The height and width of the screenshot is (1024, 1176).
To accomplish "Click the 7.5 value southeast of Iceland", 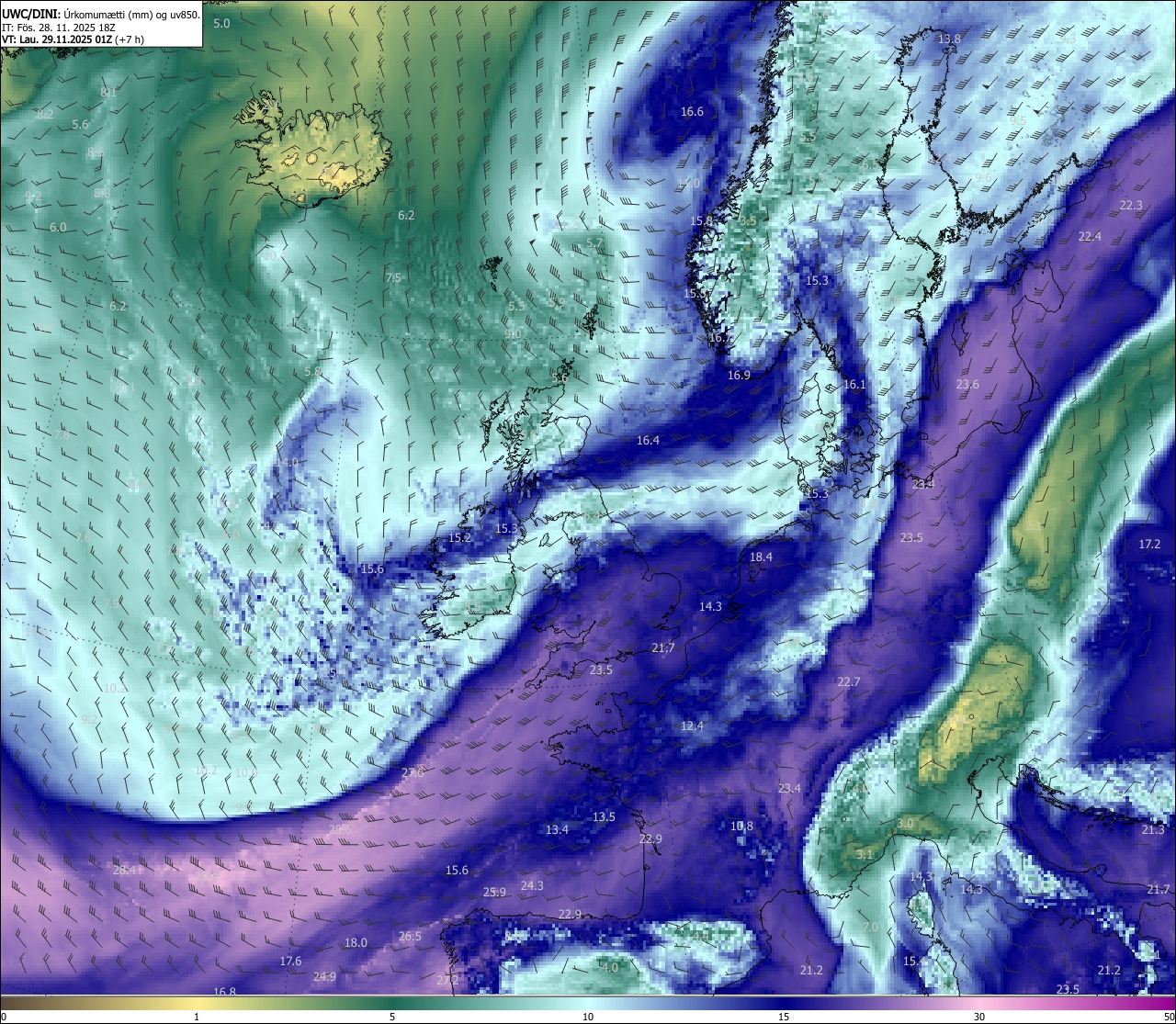I will (393, 277).
